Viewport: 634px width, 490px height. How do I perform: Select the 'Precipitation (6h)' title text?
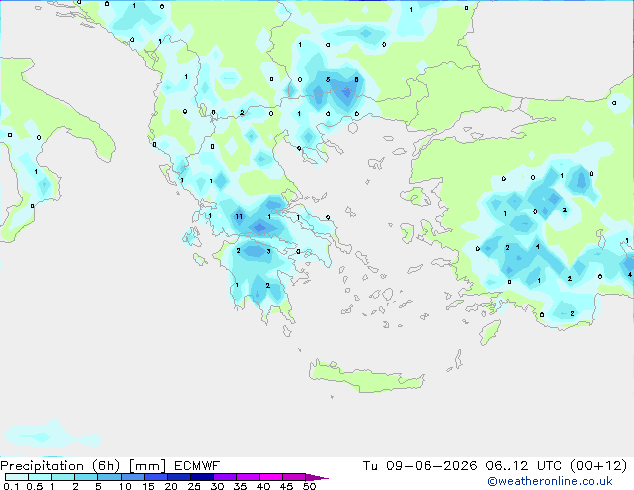(x=60, y=466)
